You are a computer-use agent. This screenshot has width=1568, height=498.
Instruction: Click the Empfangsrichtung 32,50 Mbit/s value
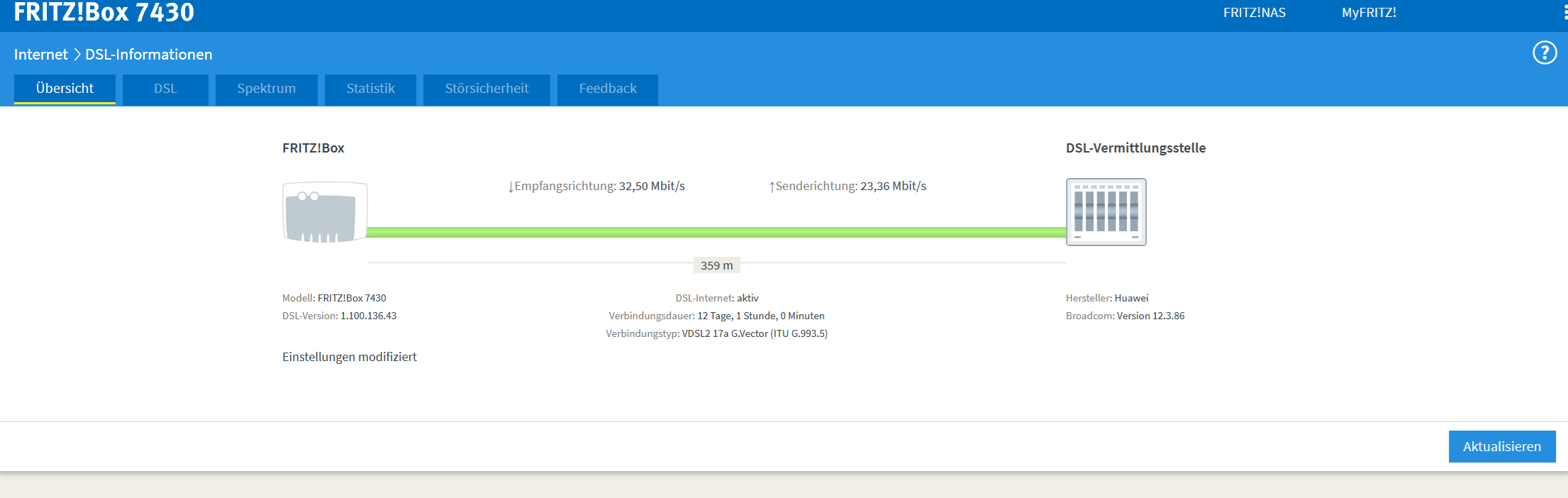click(596, 186)
